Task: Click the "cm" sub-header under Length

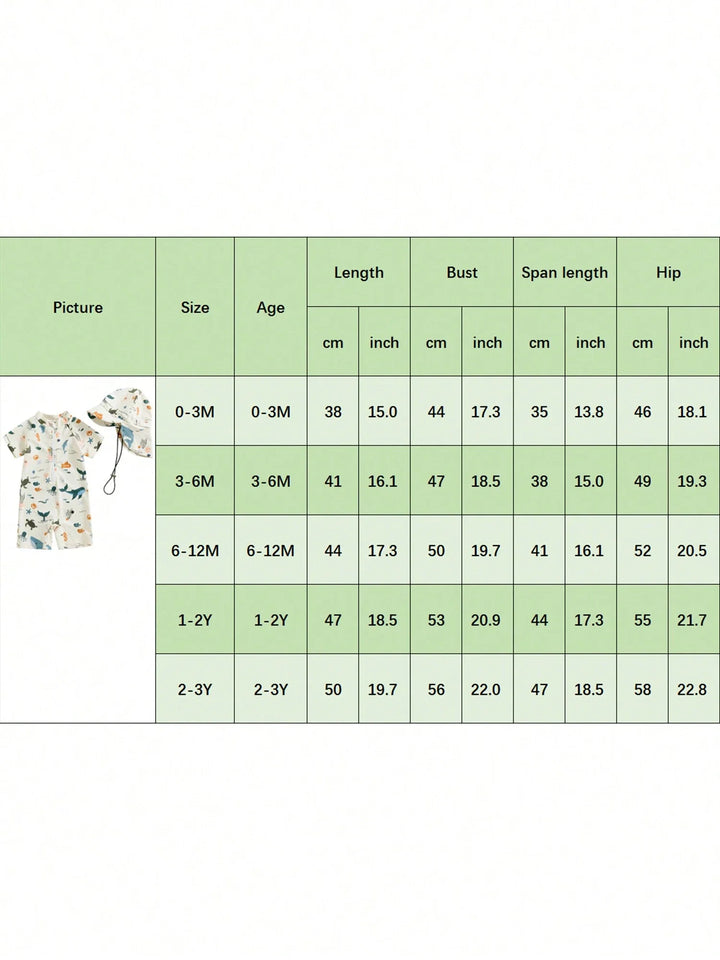Action: point(333,343)
